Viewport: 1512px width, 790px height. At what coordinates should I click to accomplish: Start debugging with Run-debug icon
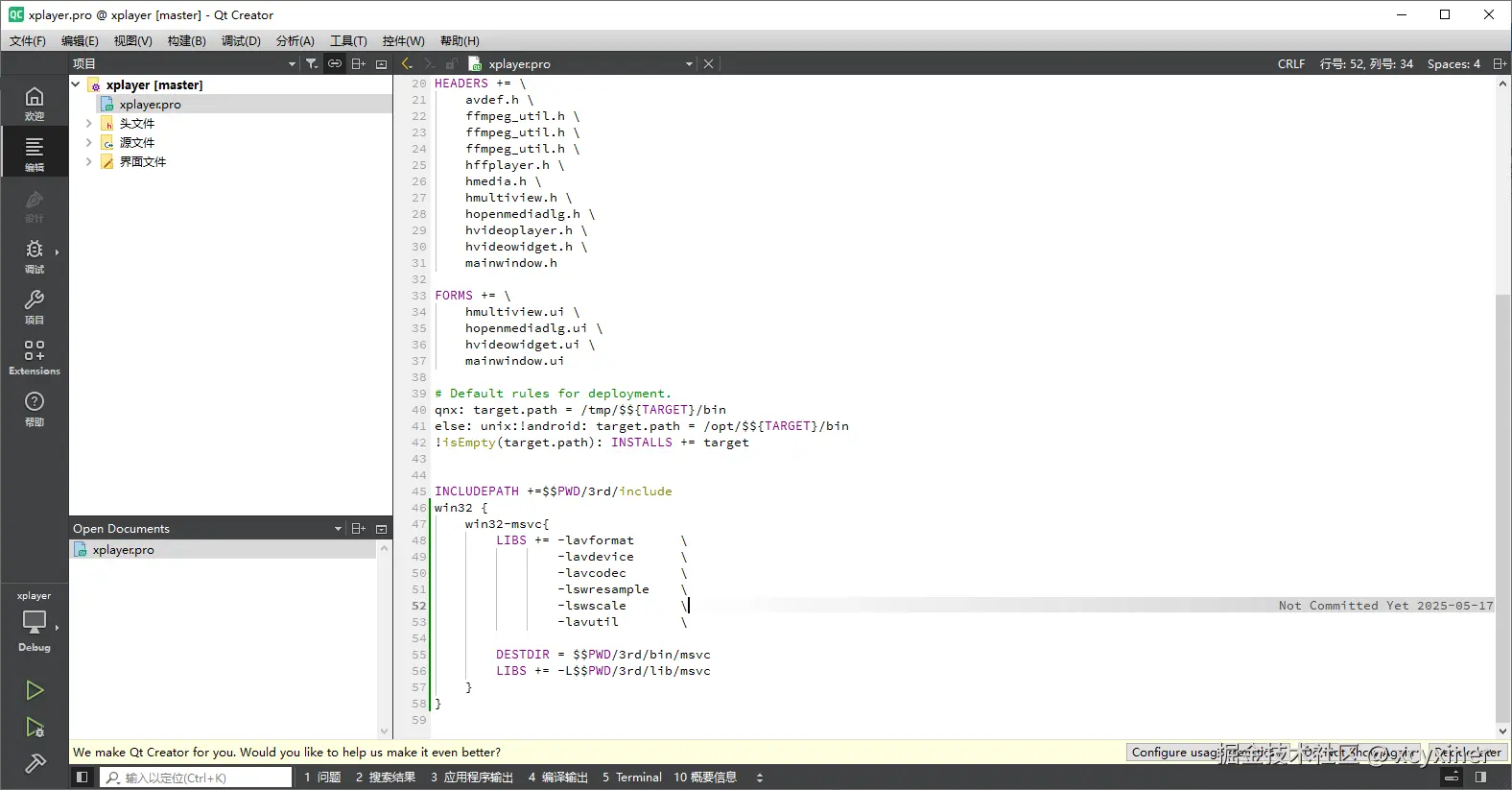[x=35, y=727]
